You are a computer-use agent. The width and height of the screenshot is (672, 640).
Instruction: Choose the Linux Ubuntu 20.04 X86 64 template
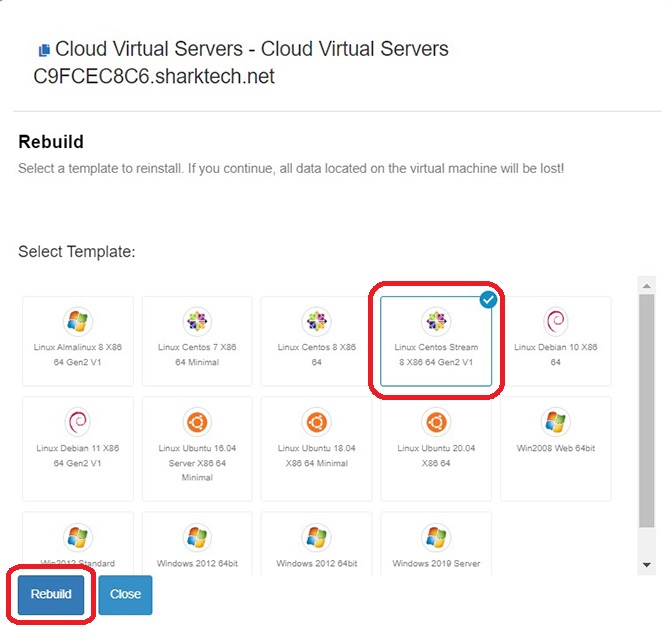point(436,449)
